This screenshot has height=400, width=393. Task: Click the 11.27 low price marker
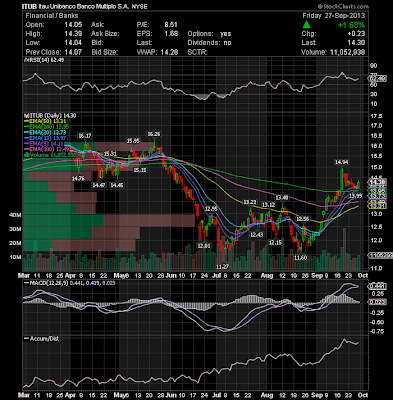222,267
